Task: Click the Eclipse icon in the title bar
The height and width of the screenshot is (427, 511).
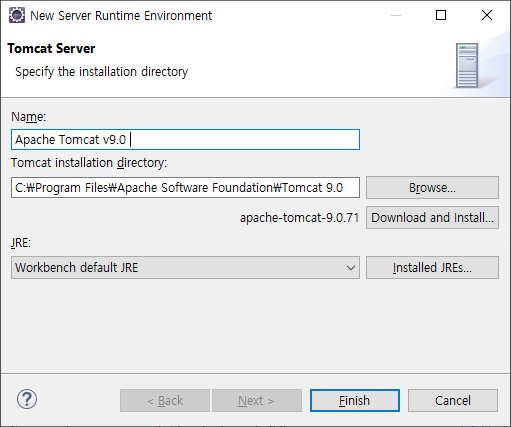Action: (x=17, y=15)
